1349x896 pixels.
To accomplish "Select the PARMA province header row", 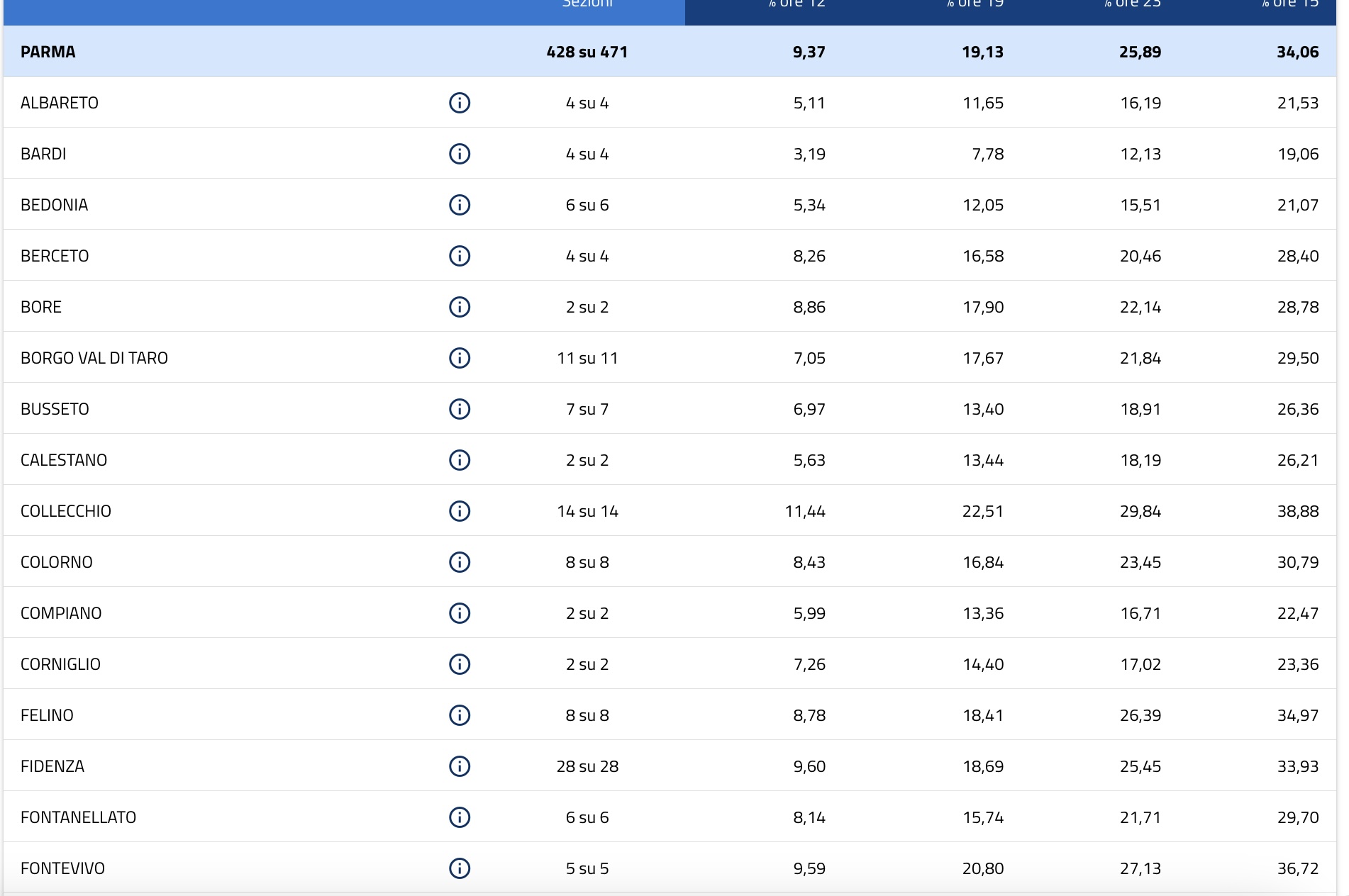I will coord(48,52).
